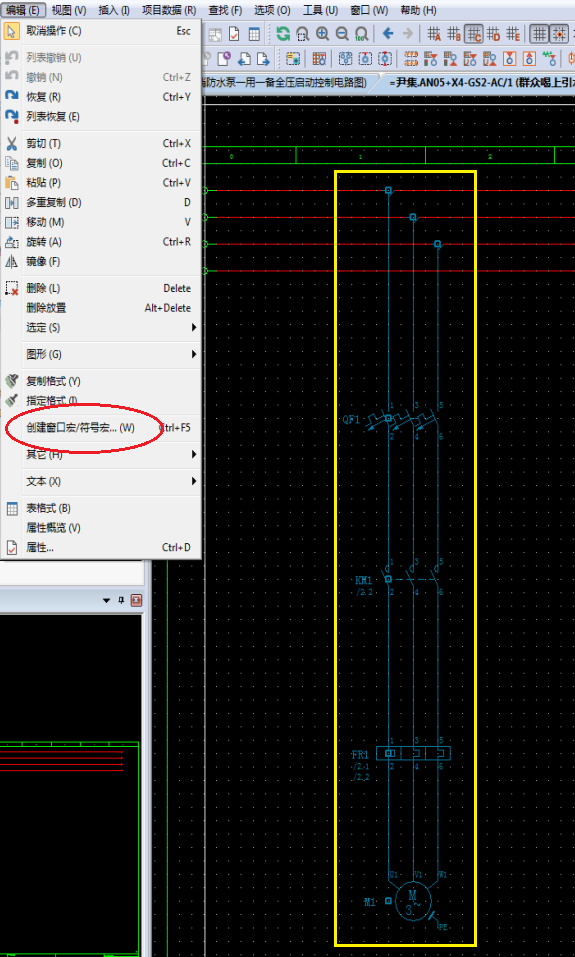Screen dimensions: 575x957
Task: Open the 工具 (U) menu
Action: point(320,10)
